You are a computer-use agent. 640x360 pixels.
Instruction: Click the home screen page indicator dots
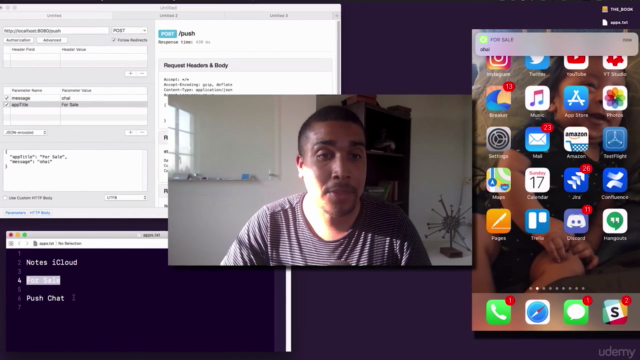[x=556, y=288]
